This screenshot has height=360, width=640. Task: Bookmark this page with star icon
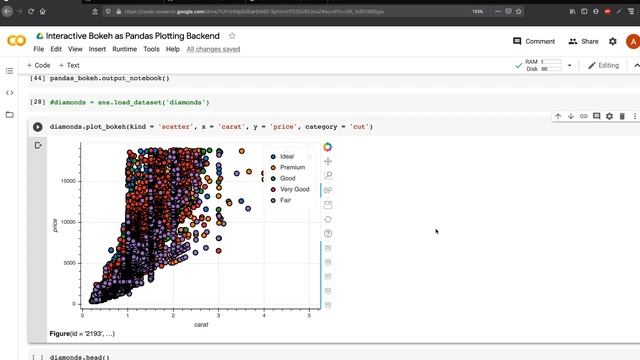pyautogui.click(x=519, y=11)
